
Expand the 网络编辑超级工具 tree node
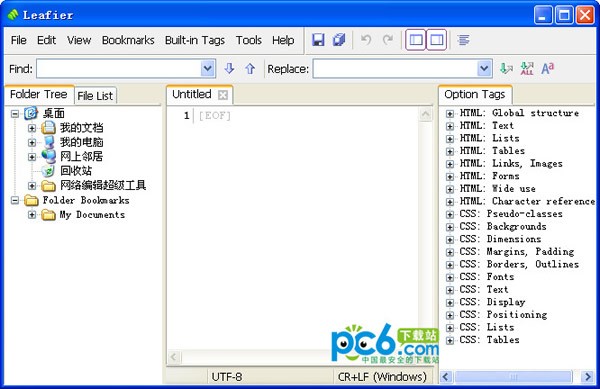point(32,186)
